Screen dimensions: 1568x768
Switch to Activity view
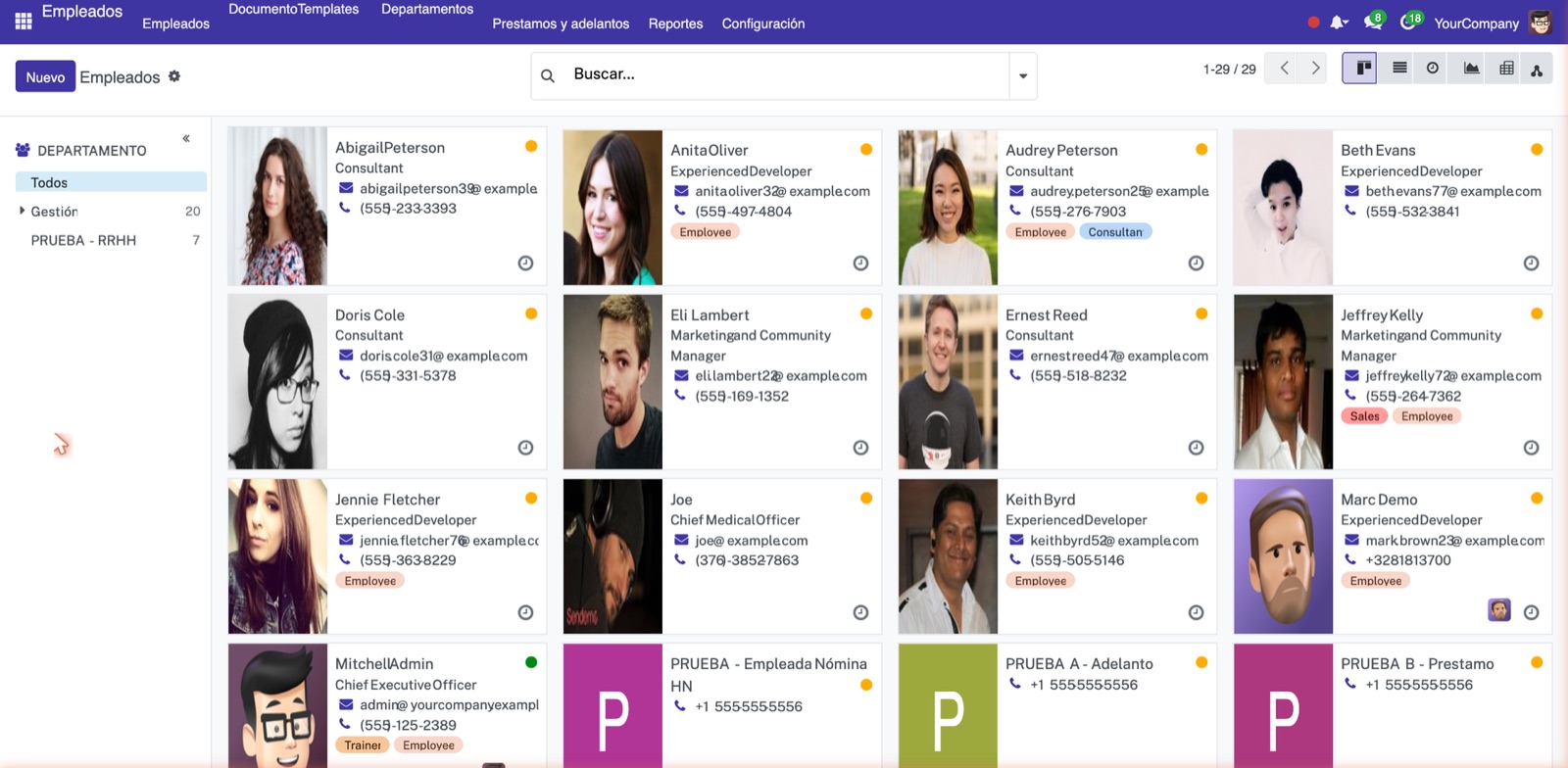coord(1433,68)
